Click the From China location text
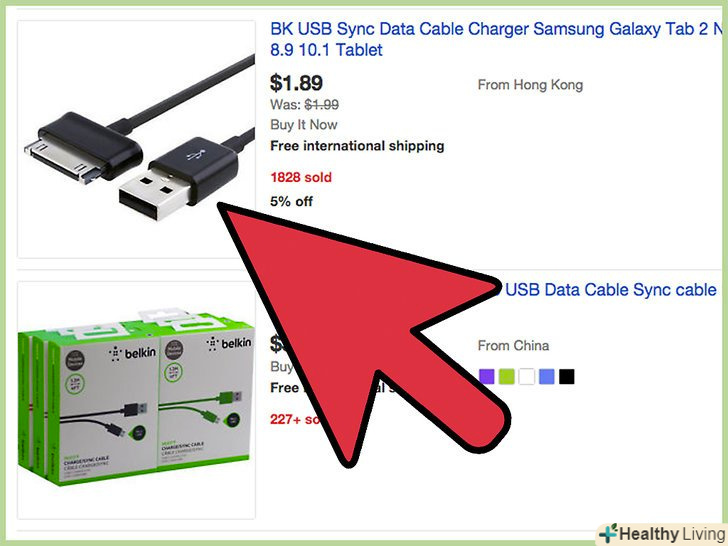Screen dimensions: 728x546 click(x=514, y=345)
